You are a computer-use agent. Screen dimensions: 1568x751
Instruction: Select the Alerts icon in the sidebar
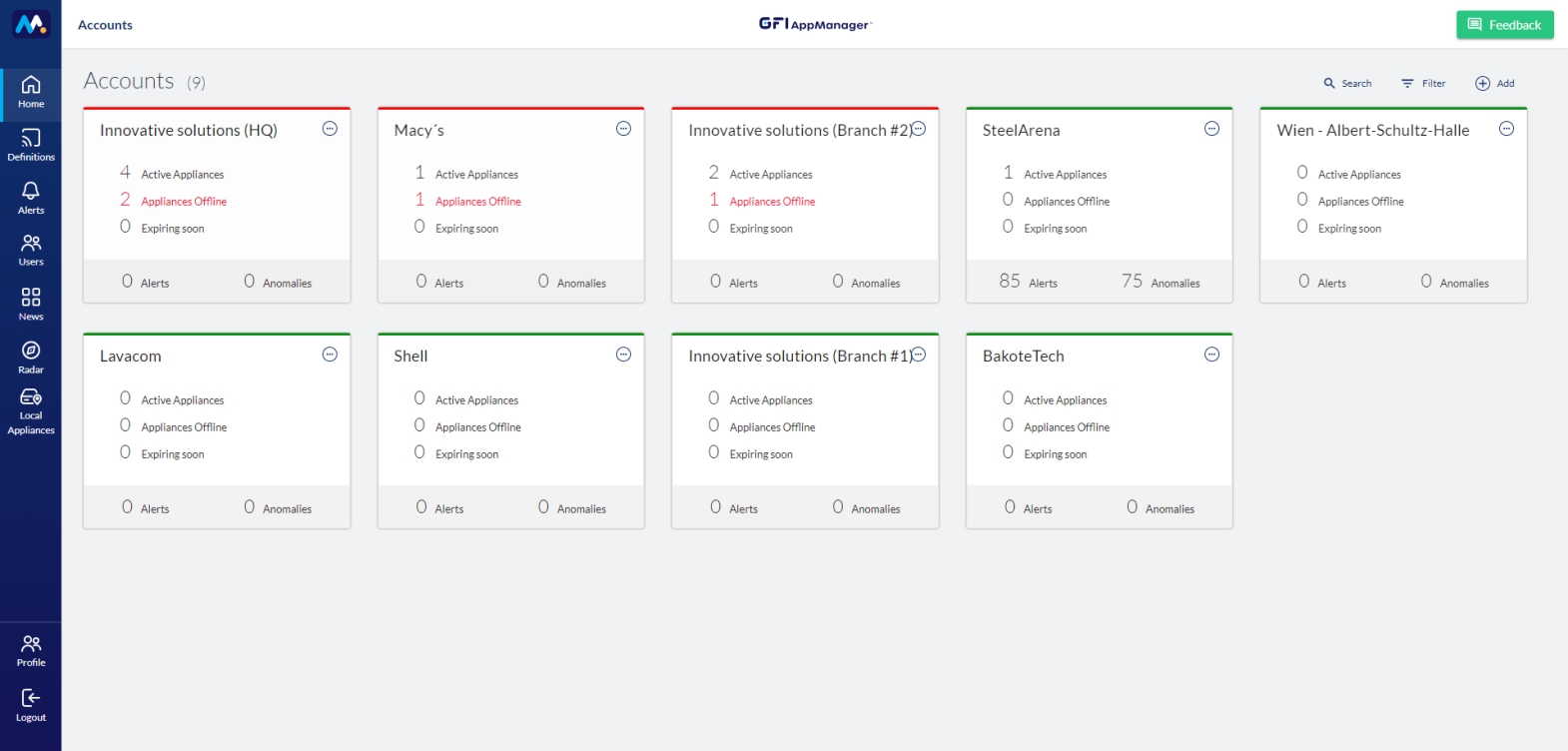point(30,199)
